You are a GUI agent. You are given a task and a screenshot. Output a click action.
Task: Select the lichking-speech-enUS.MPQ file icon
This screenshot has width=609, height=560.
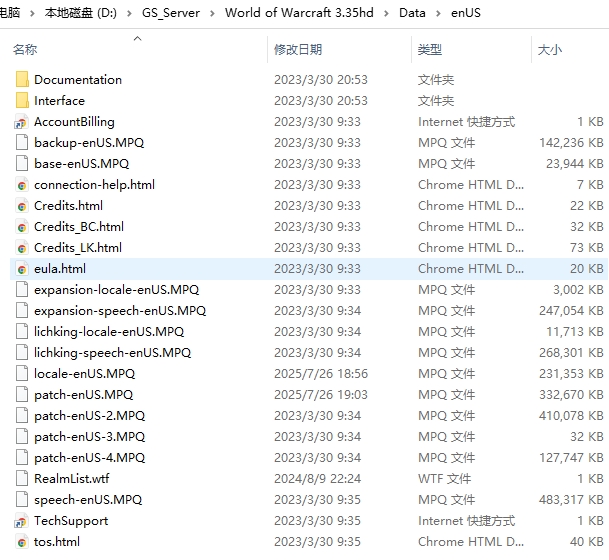tap(22, 353)
